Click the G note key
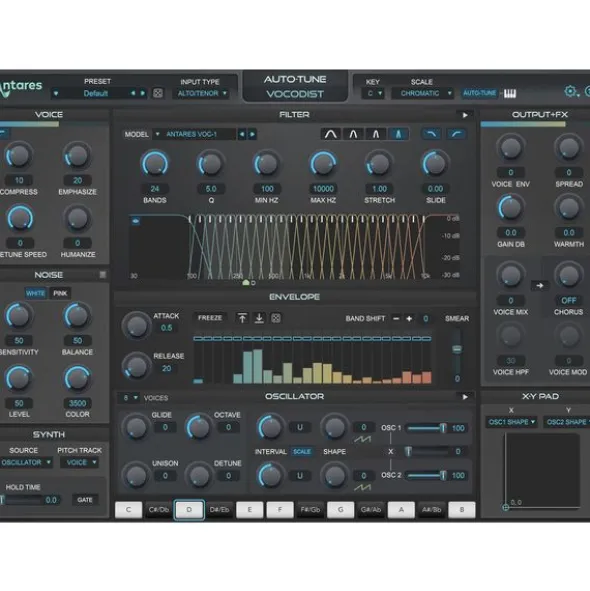Image resolution: width=590 pixels, height=591 pixels. 340,510
